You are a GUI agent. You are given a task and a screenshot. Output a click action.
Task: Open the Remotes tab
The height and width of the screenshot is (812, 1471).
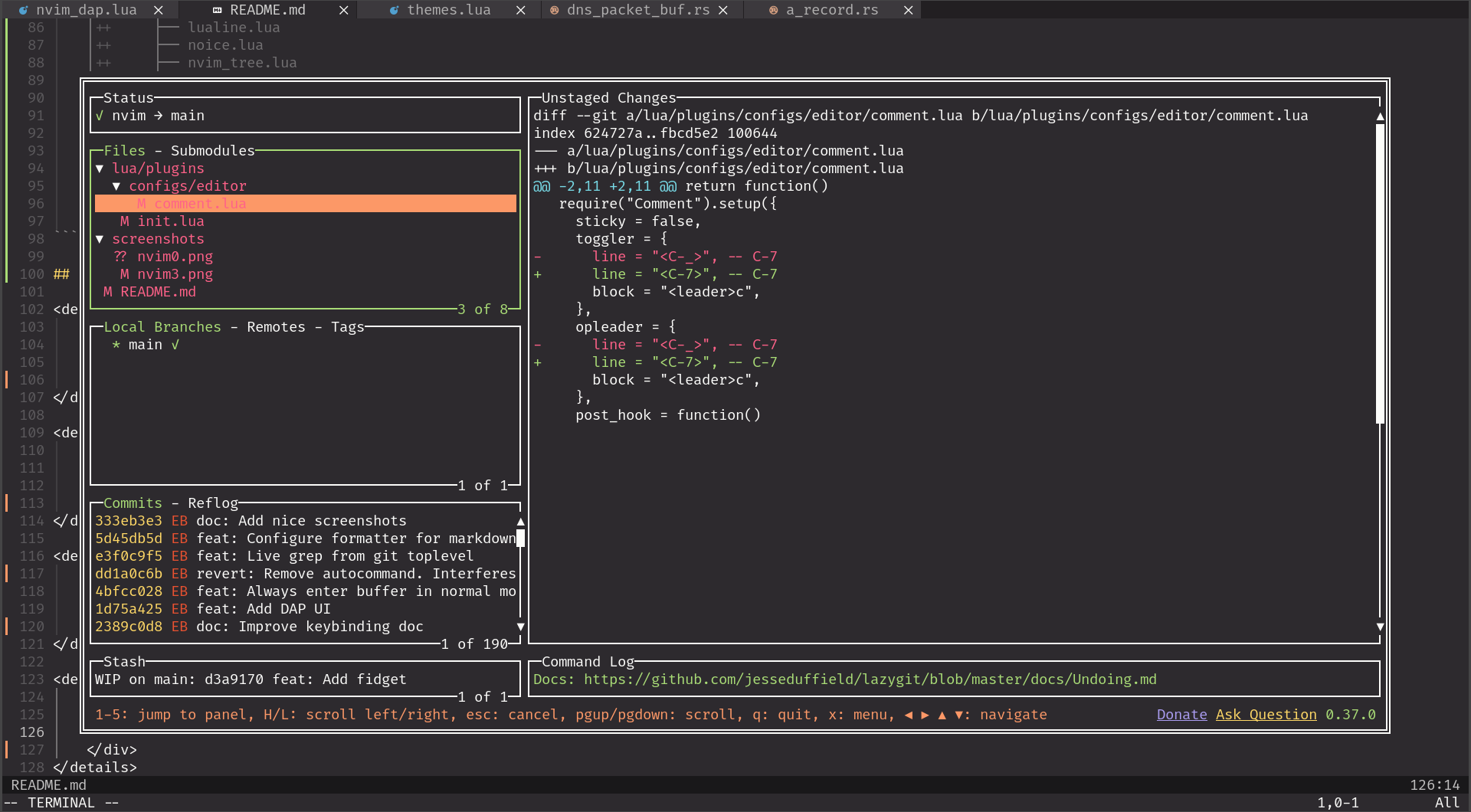pyautogui.click(x=276, y=327)
